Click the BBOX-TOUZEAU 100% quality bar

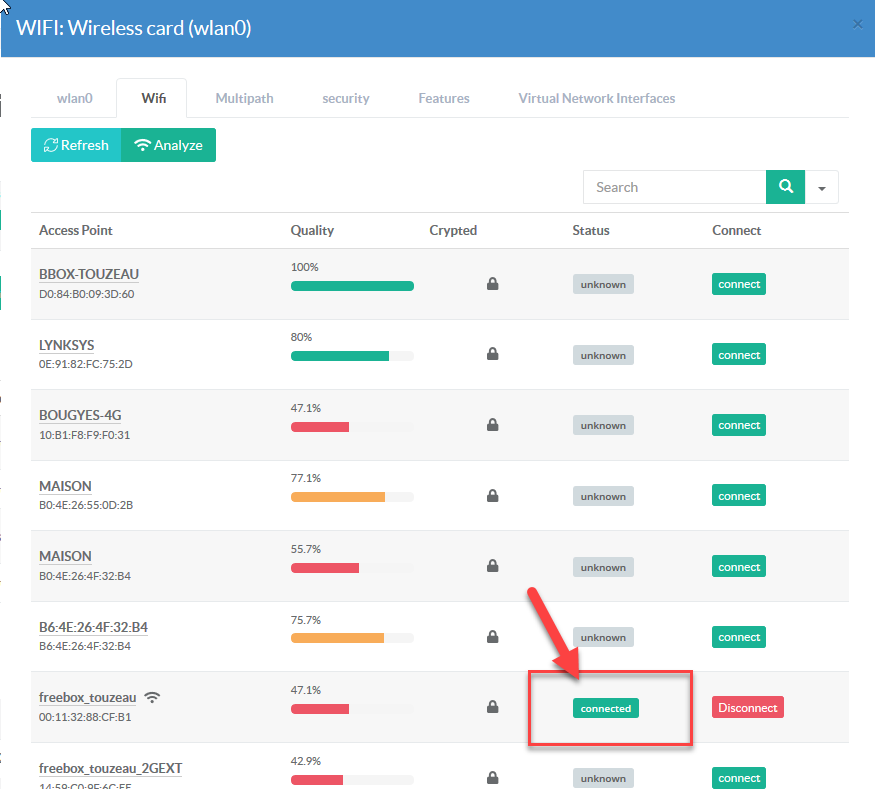[x=352, y=286]
